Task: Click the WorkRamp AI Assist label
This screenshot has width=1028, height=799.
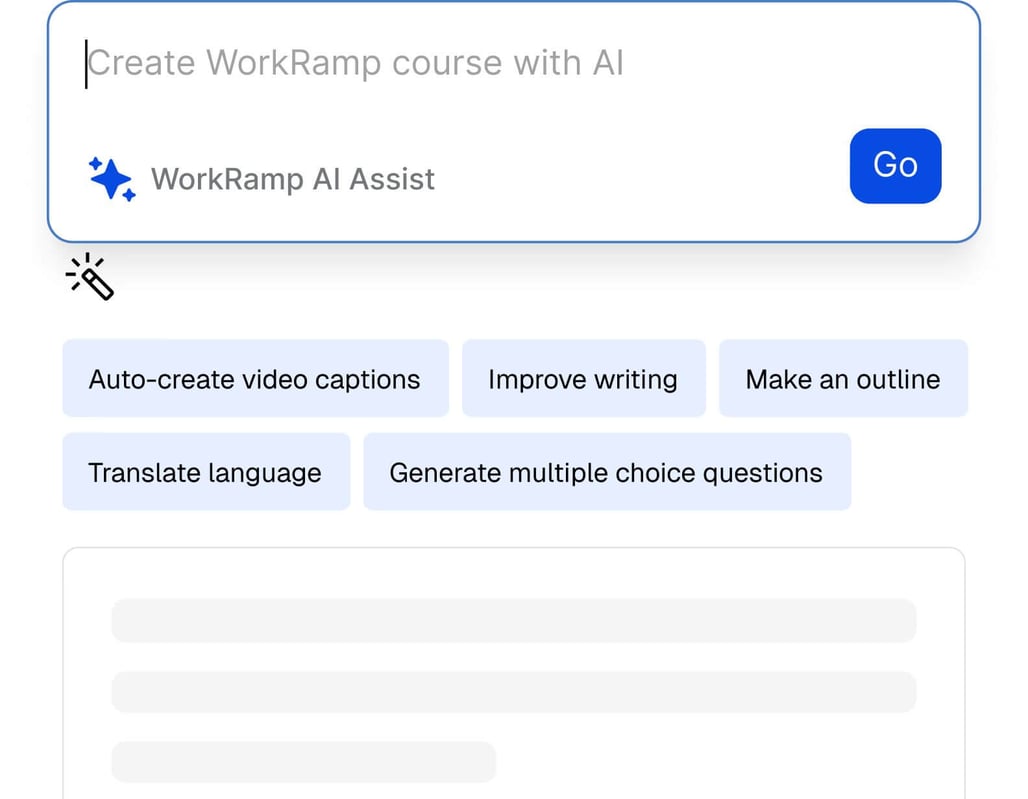Action: coord(292,179)
